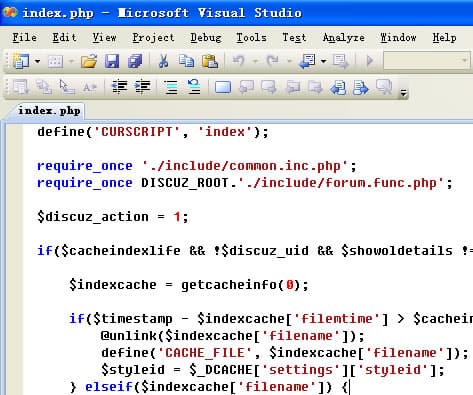Click the Display Parameter Info icon
Screen dimensions: 473x395
pos(44,87)
